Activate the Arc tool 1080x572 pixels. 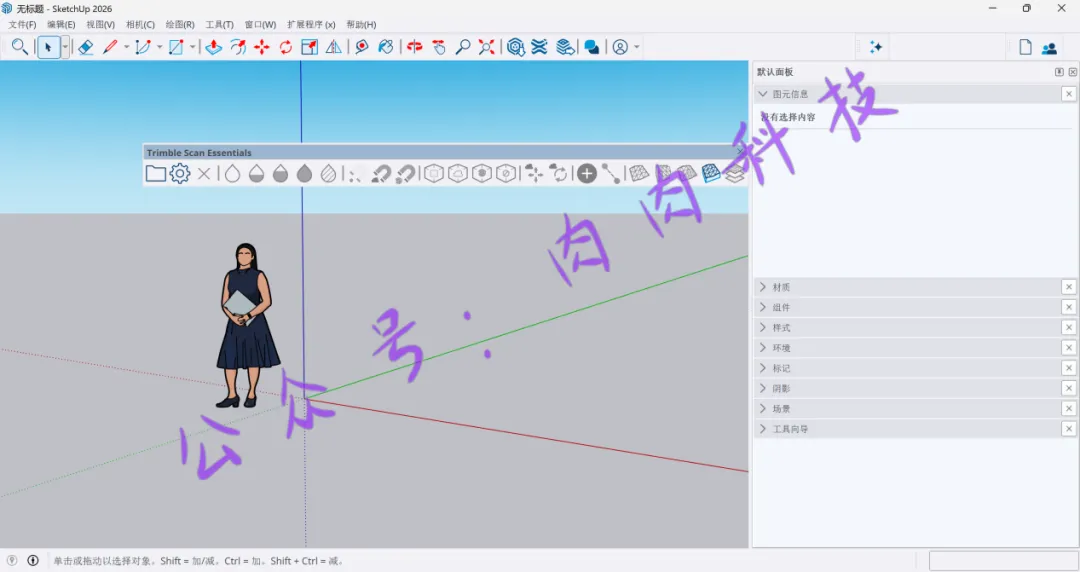pos(143,47)
